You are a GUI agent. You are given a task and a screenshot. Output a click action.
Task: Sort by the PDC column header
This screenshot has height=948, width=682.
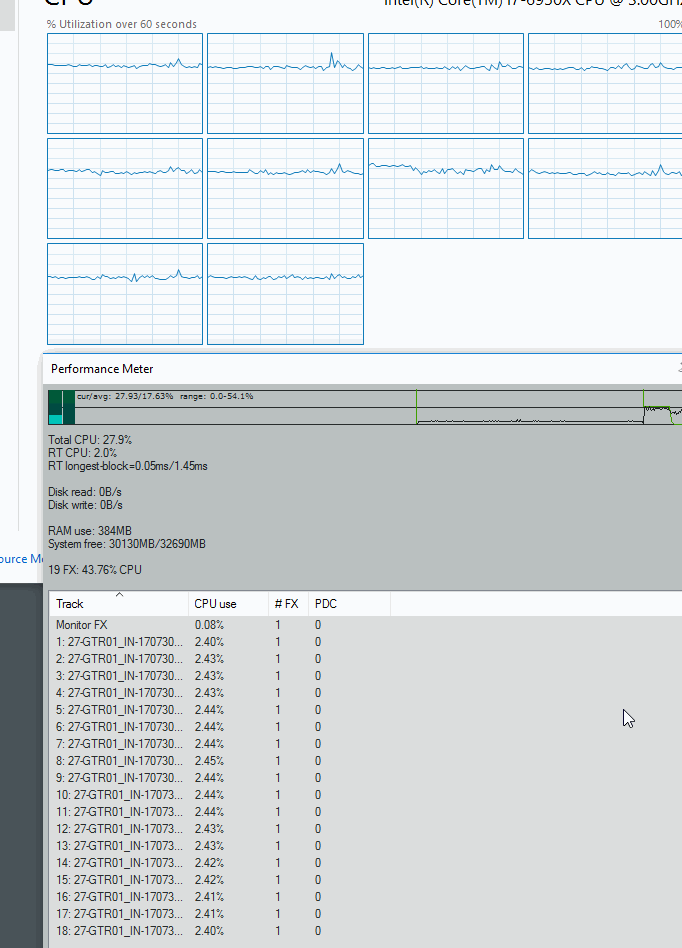[x=349, y=603]
